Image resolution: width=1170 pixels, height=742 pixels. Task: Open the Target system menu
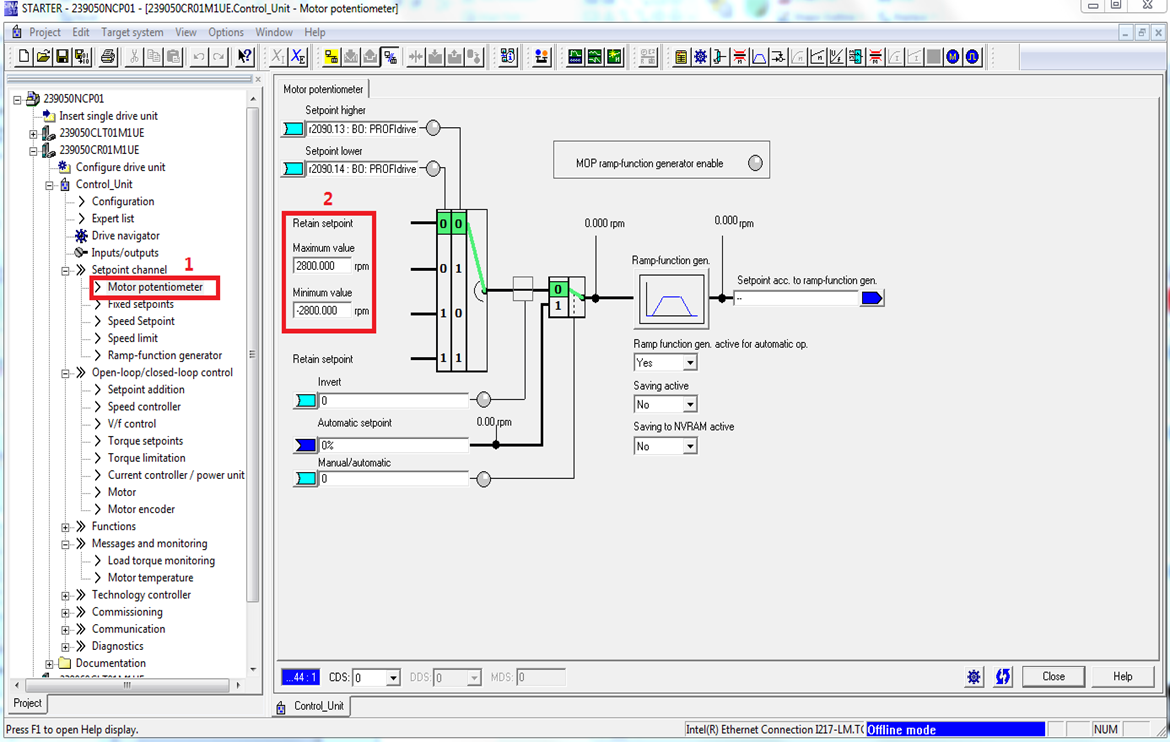[132, 32]
